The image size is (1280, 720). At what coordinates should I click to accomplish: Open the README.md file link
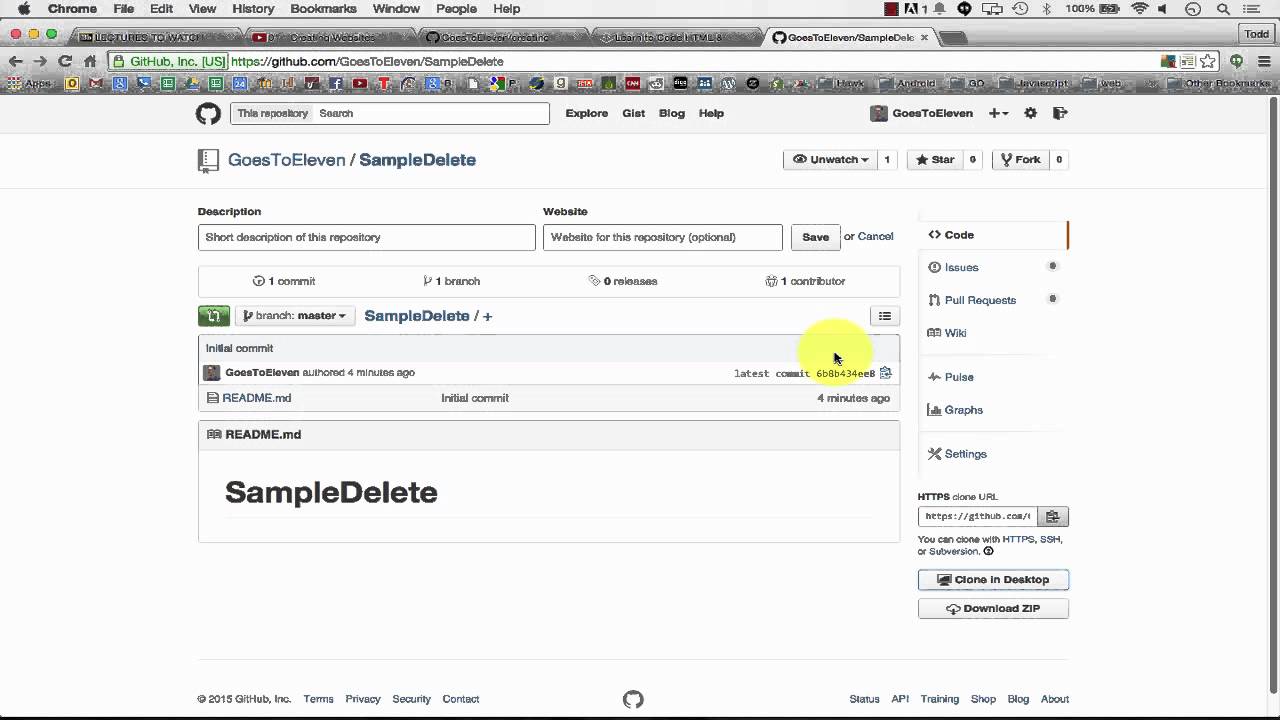click(257, 398)
